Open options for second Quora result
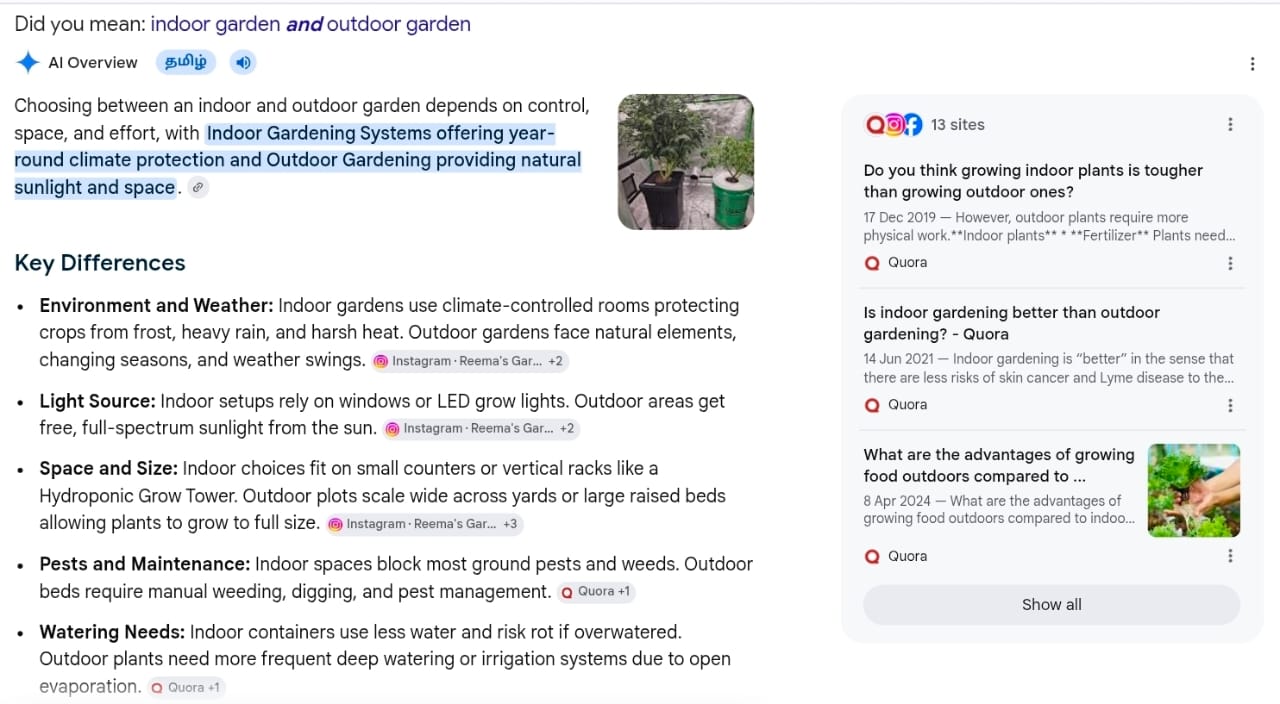The width and height of the screenshot is (1280, 704). coord(1230,405)
